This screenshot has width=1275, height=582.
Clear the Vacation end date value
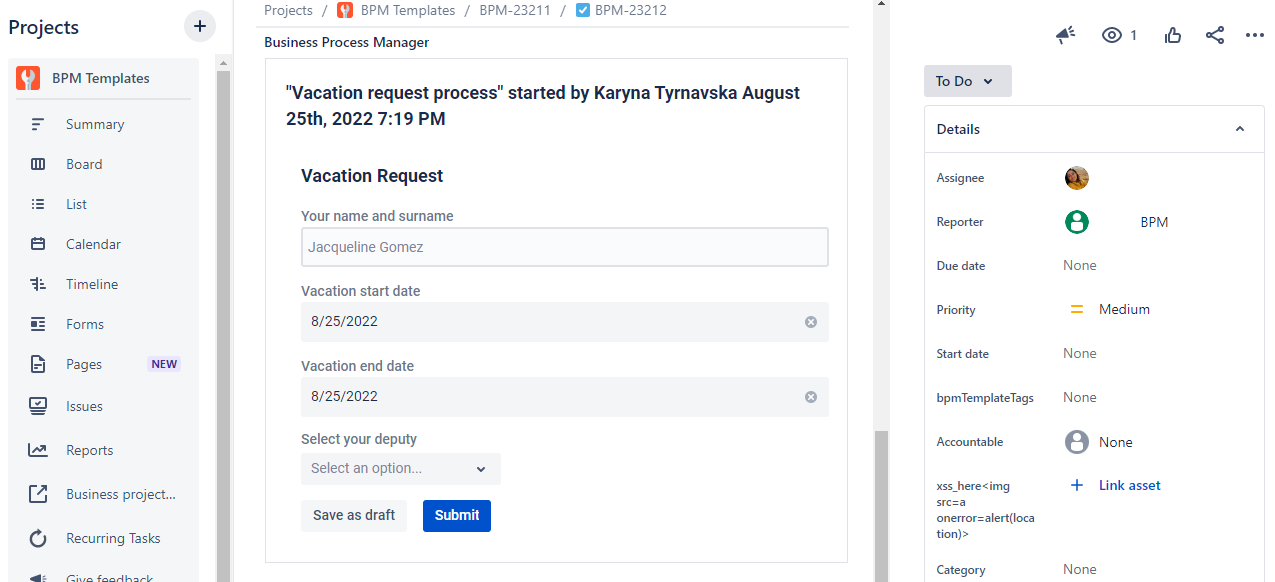click(811, 397)
